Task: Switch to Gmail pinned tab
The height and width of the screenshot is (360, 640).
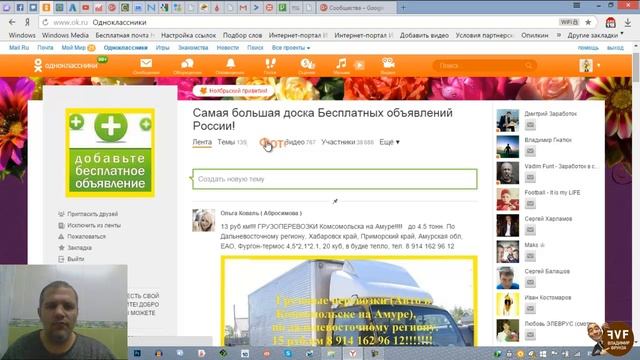Action: pyautogui.click(x=243, y=7)
